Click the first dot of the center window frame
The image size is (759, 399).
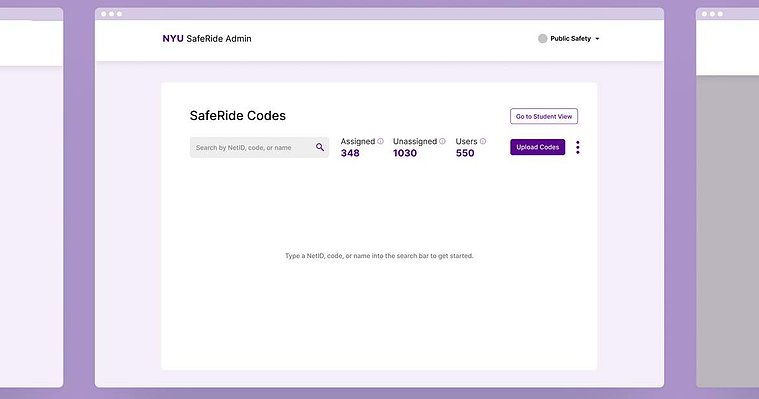pyautogui.click(x=104, y=14)
